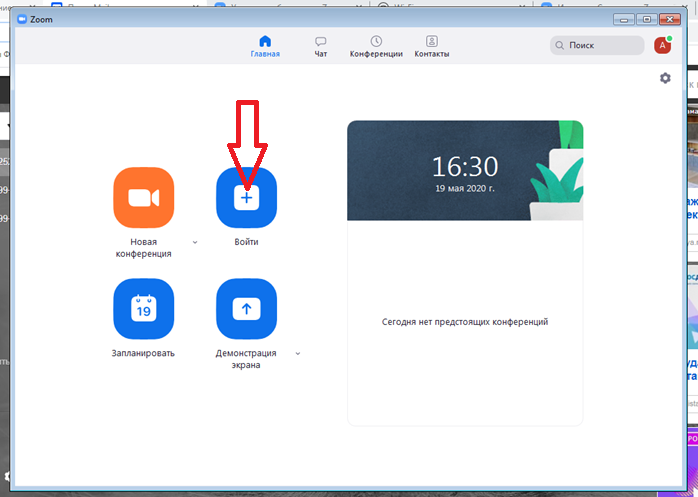Switch to the Чат tab
The width and height of the screenshot is (698, 497).
(x=321, y=47)
